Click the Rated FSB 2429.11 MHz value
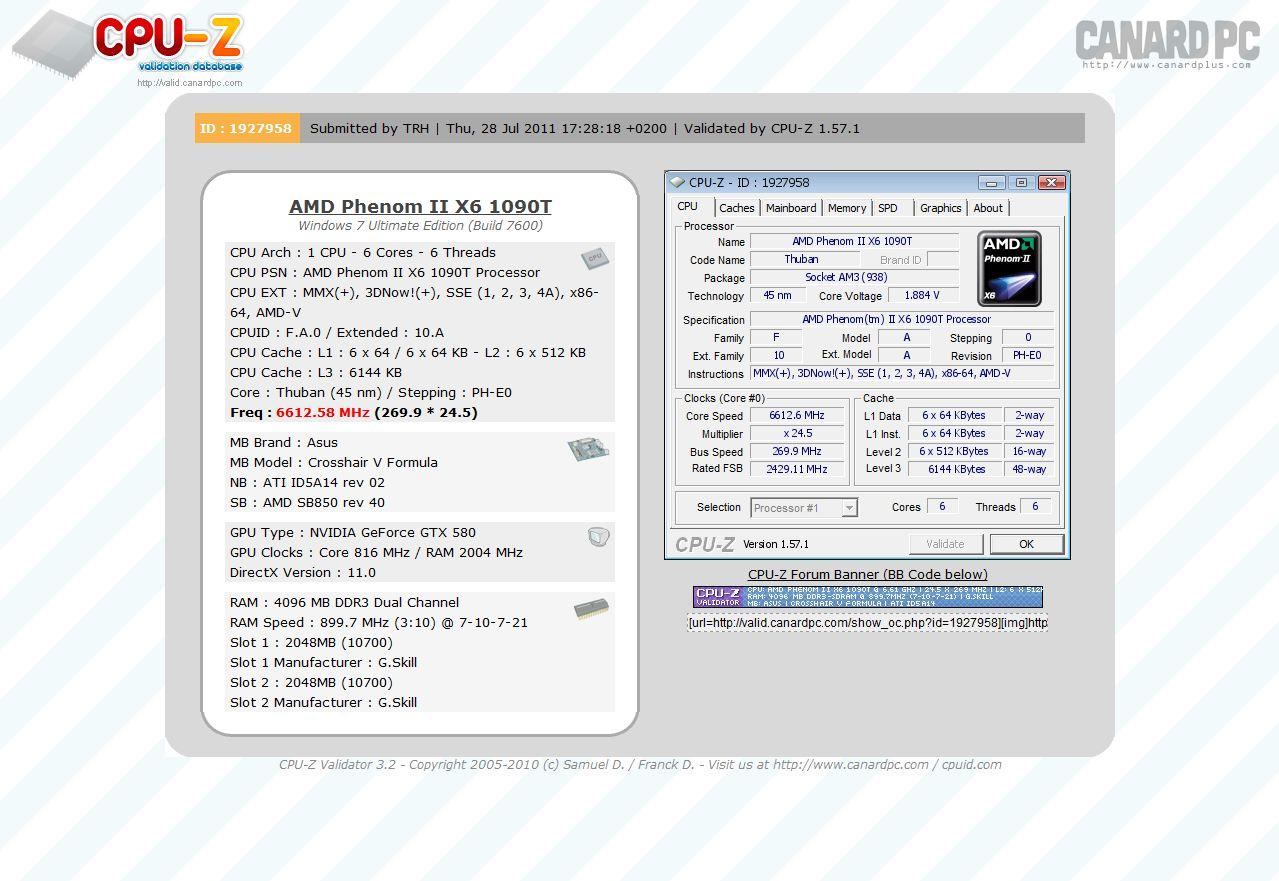The height and width of the screenshot is (881, 1279). (x=797, y=469)
